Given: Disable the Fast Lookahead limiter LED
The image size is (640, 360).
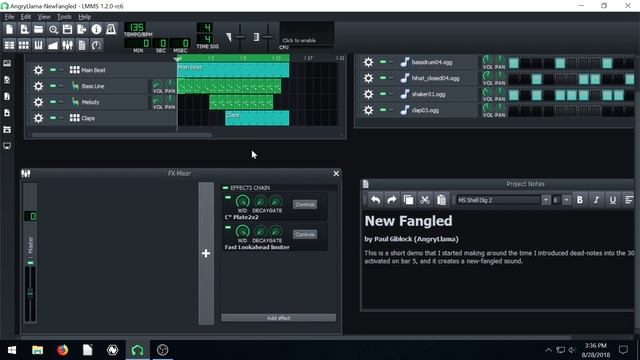Looking at the screenshot, I should tap(228, 227).
